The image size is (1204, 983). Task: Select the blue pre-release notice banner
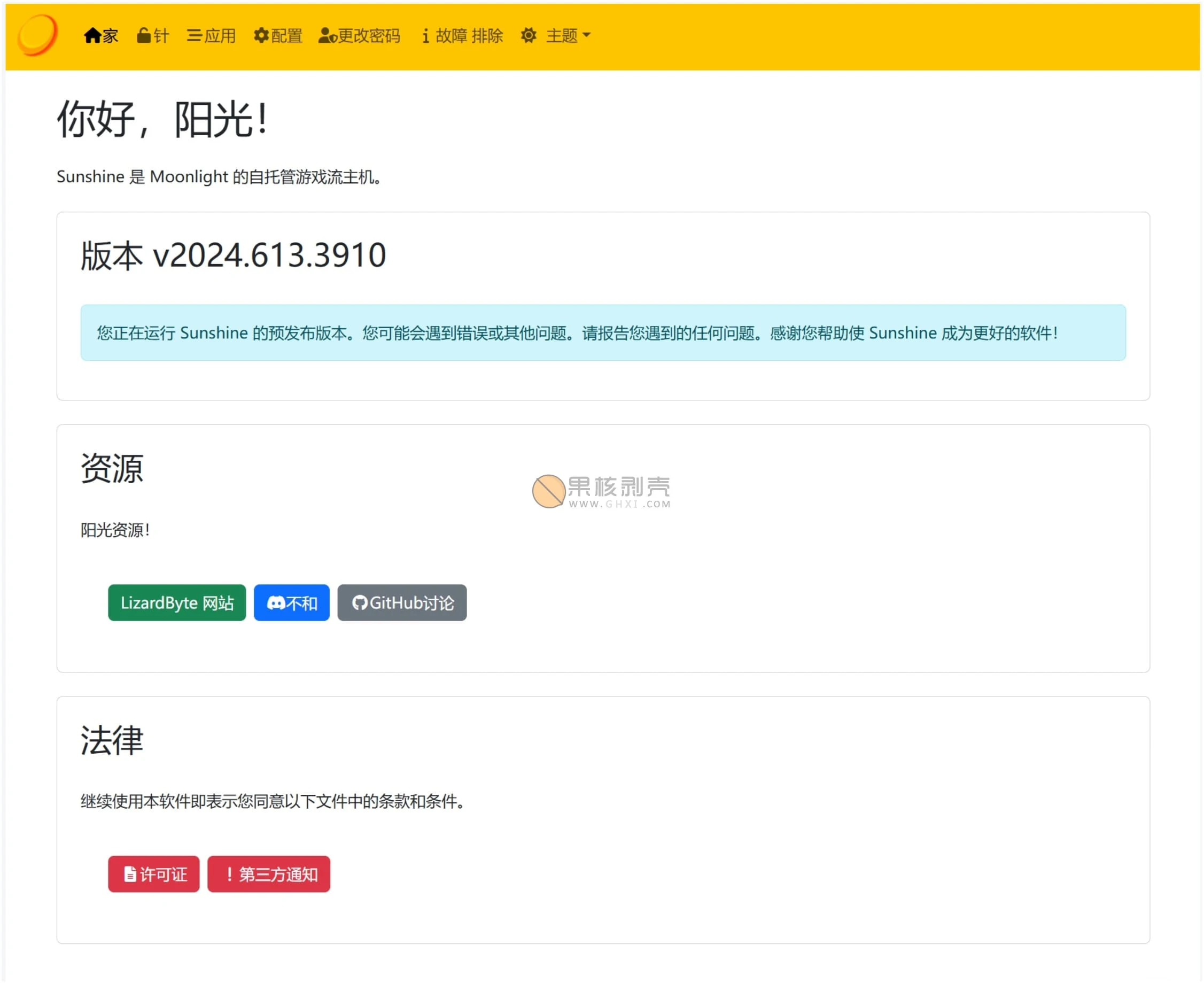(603, 332)
